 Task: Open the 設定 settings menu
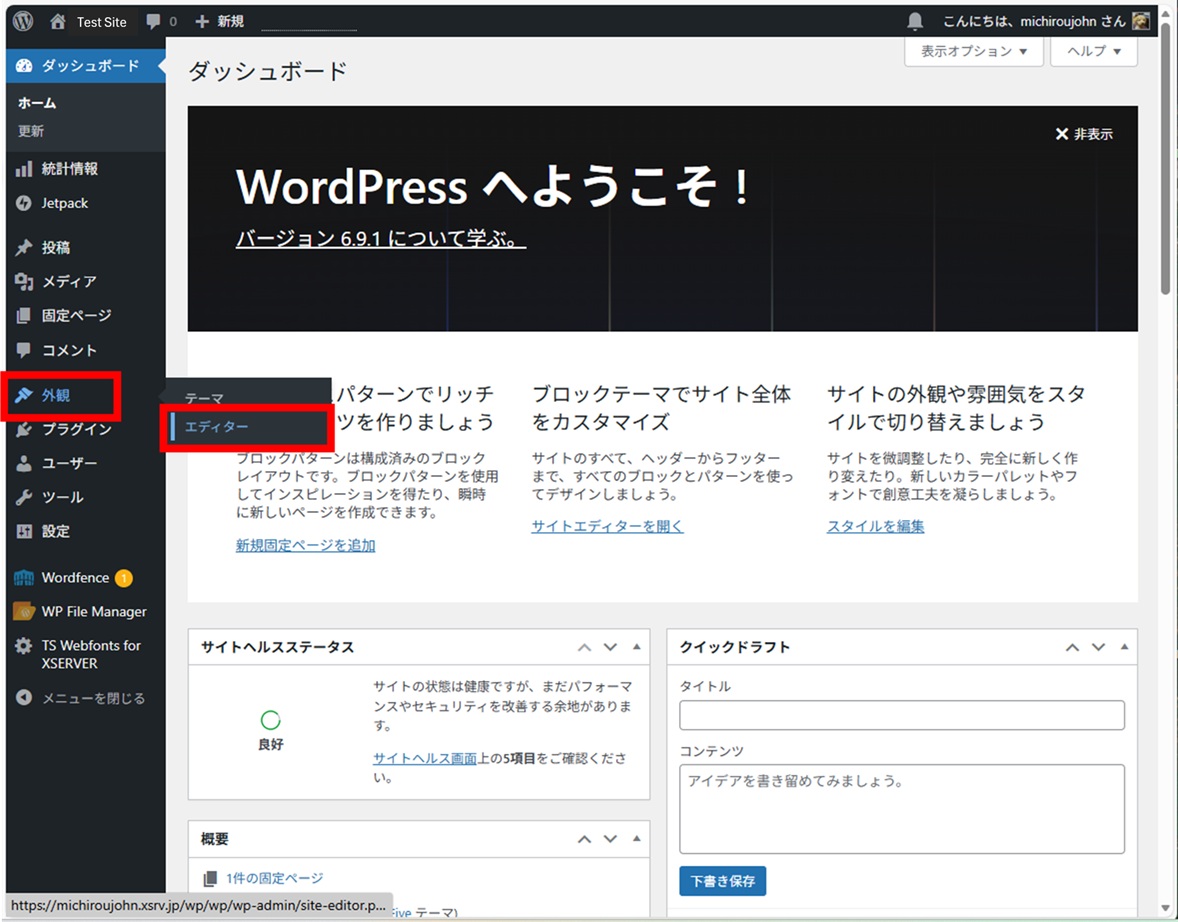tap(55, 531)
